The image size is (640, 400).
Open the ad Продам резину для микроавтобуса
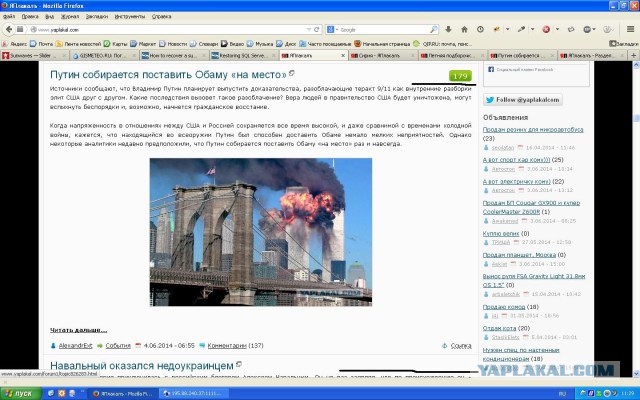point(533,129)
